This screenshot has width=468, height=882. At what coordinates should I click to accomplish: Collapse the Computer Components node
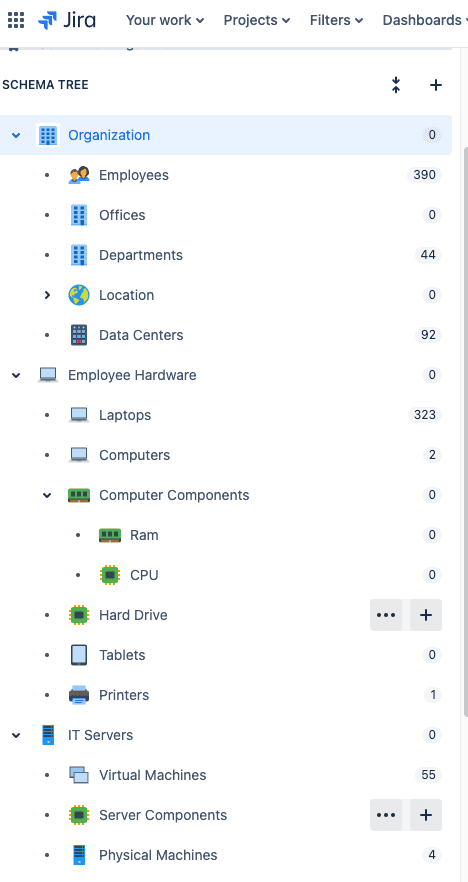47,495
